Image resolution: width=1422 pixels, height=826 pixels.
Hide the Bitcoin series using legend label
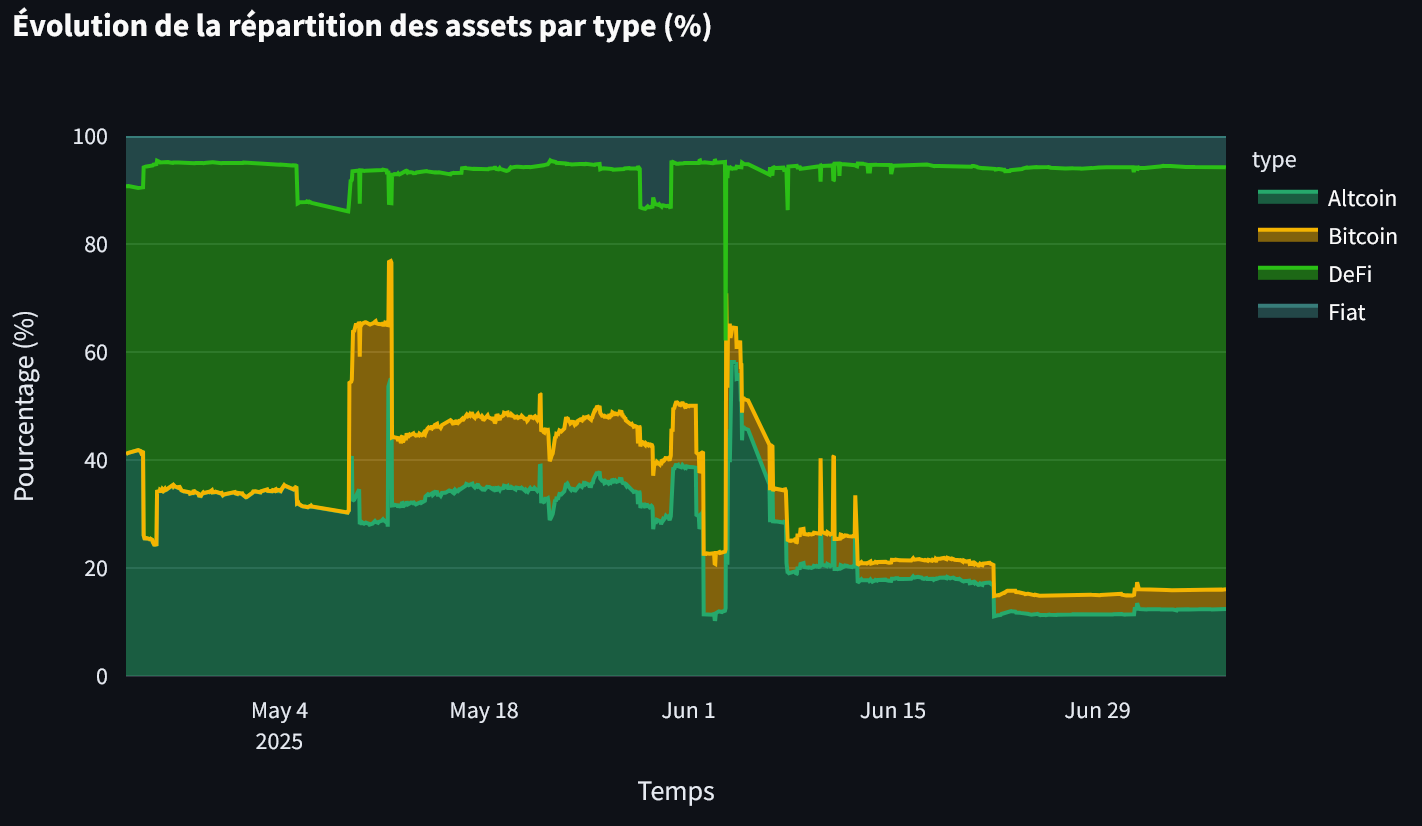pos(1362,236)
